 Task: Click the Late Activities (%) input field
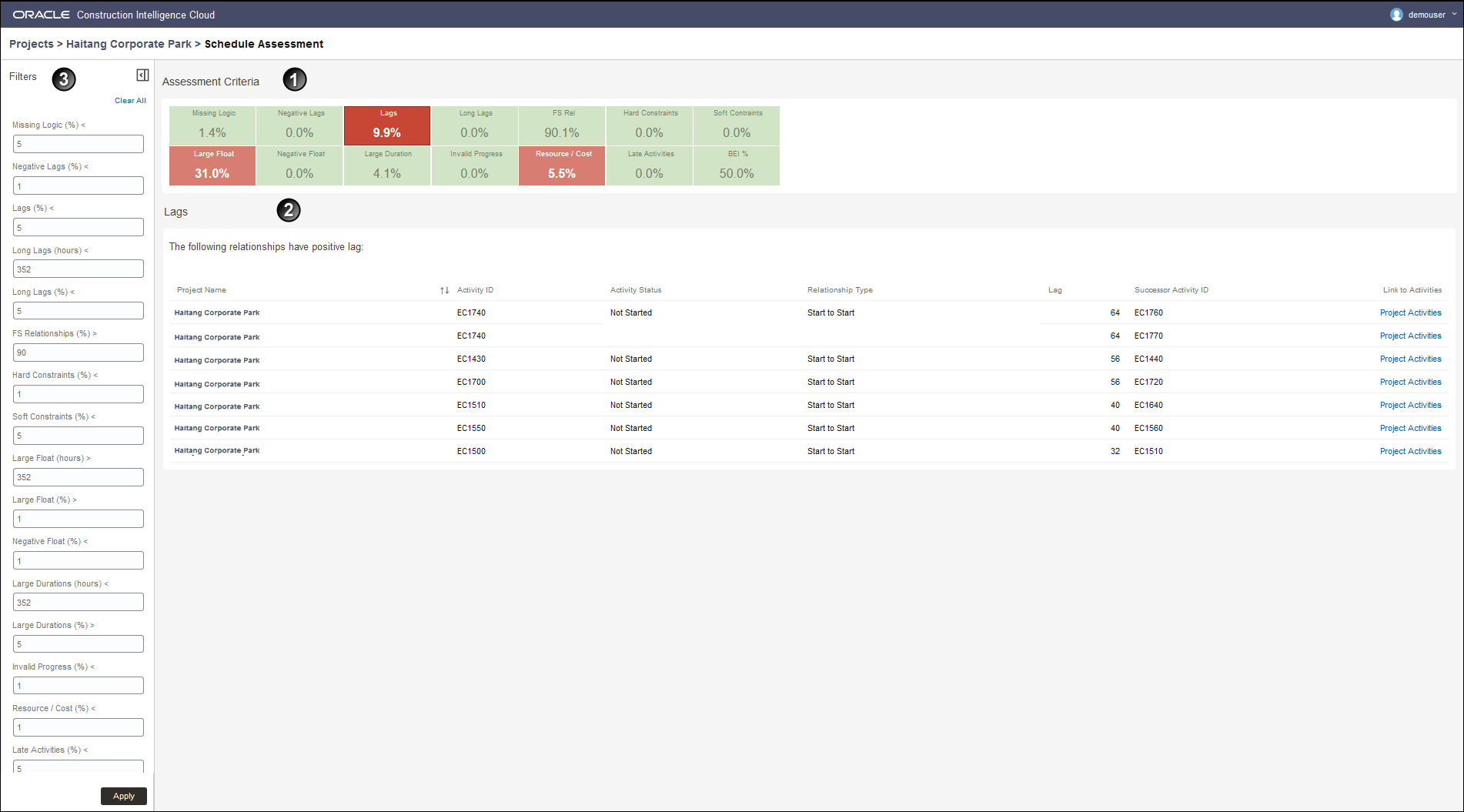[78, 768]
